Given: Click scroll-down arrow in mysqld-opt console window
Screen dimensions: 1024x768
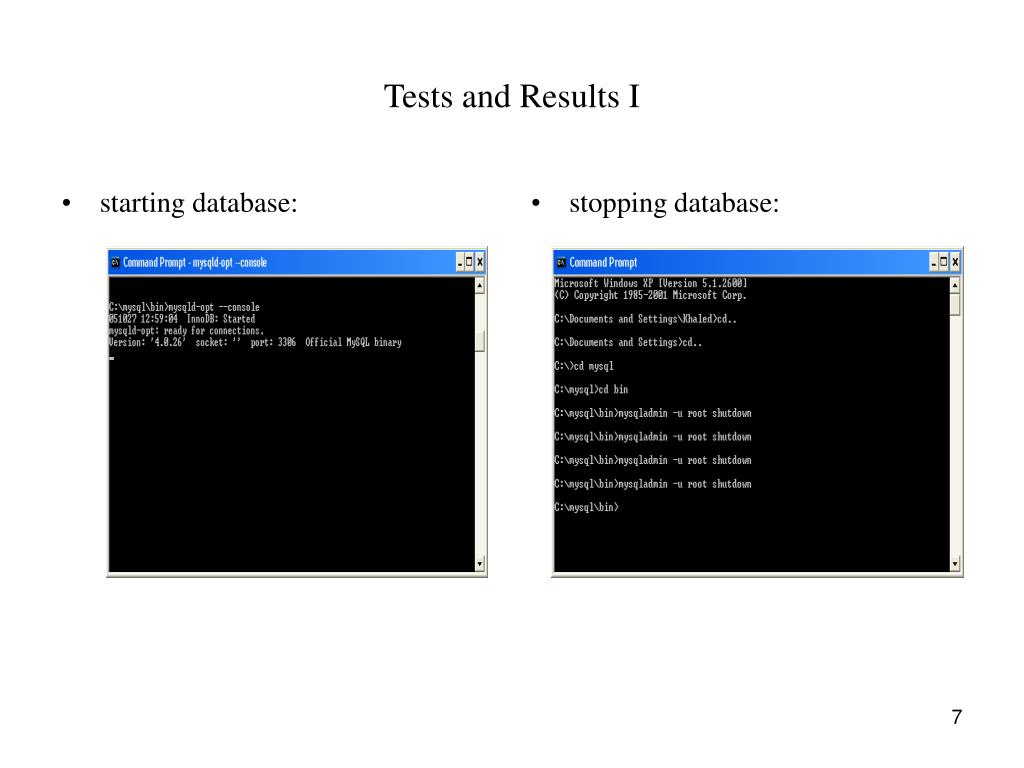Looking at the screenshot, I should click(x=479, y=564).
